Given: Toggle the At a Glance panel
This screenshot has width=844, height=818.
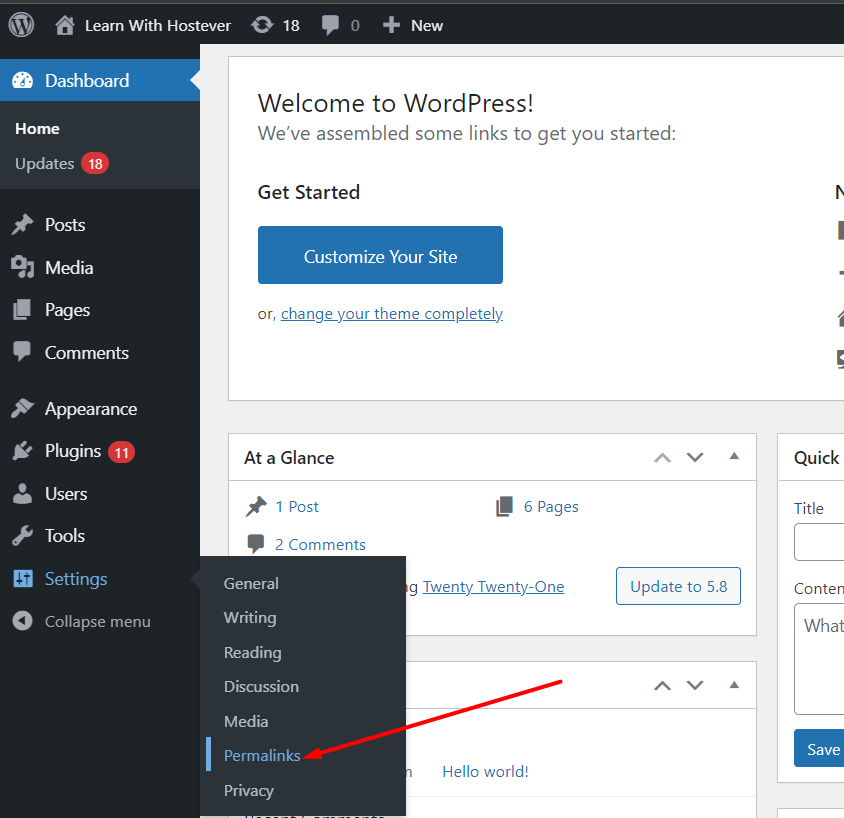Looking at the screenshot, I should [734, 456].
